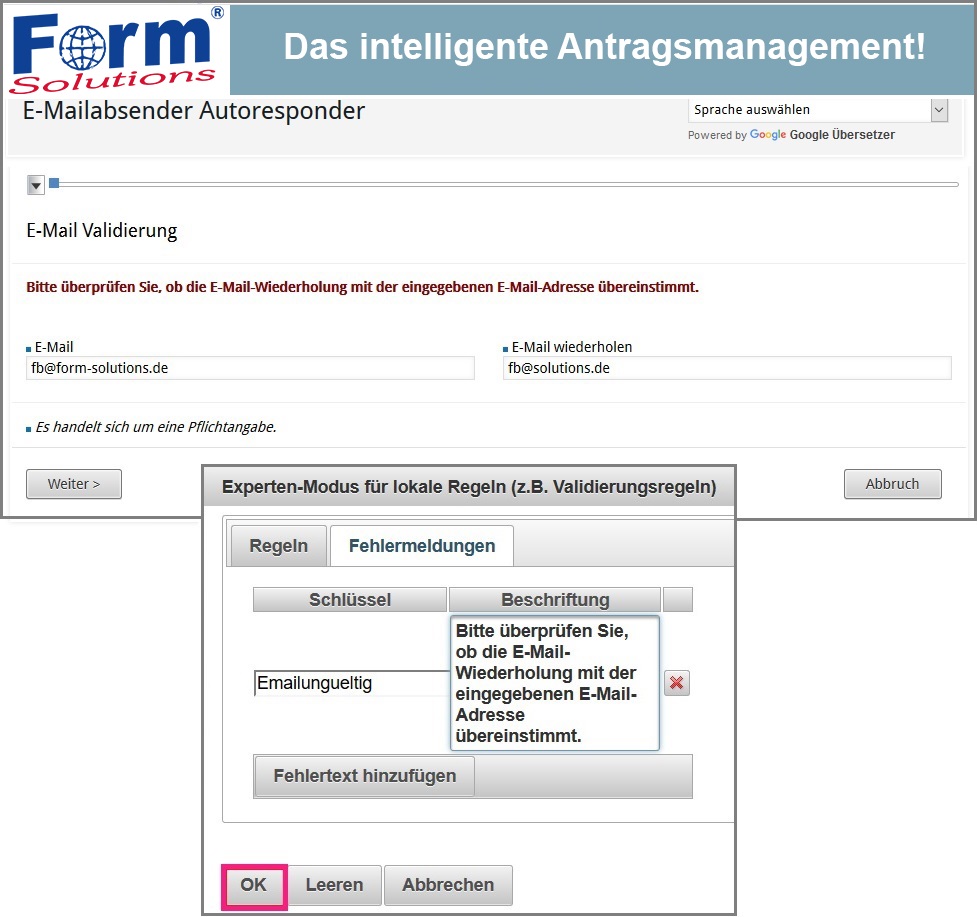The width and height of the screenshot is (977, 917).
Task: Click the Schlüssel column header
Action: pyautogui.click(x=349, y=600)
